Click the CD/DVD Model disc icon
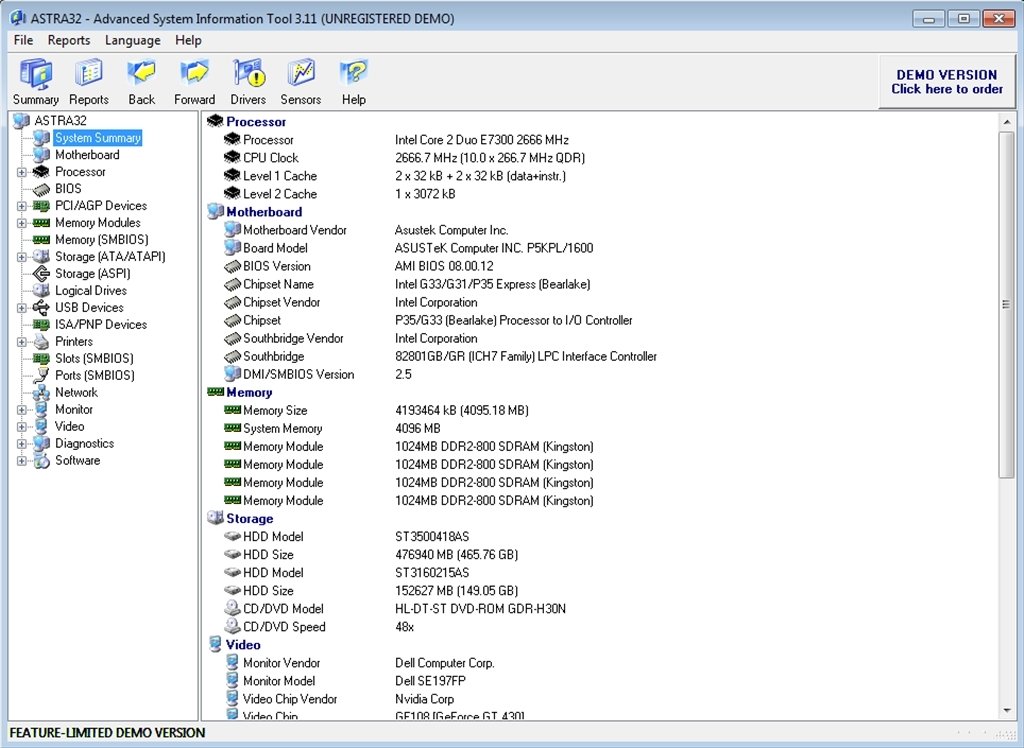Viewport: 1024px width, 748px height. (232, 608)
